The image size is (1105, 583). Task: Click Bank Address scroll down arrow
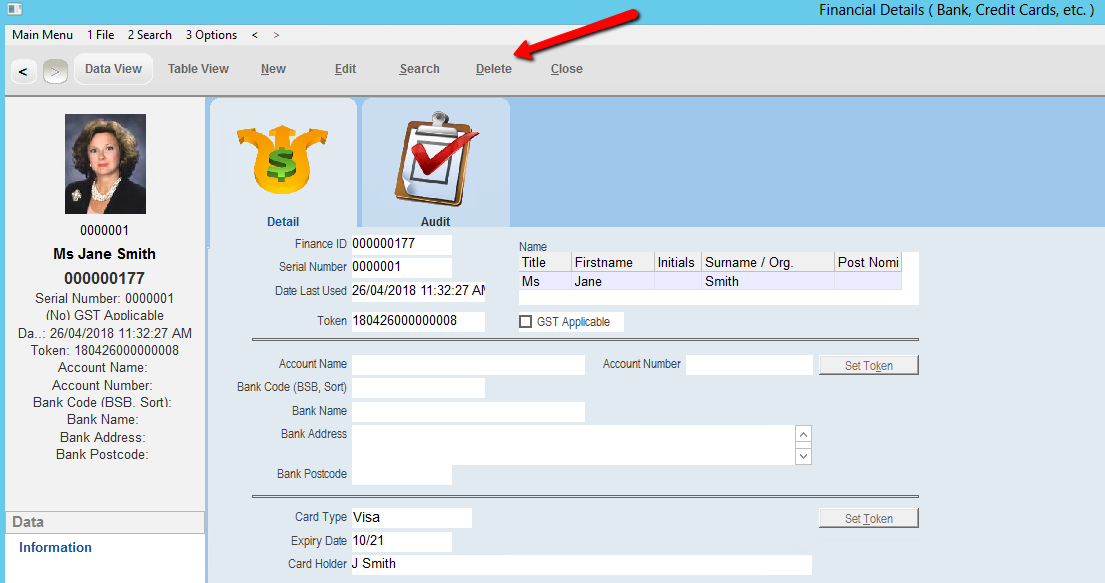click(803, 456)
